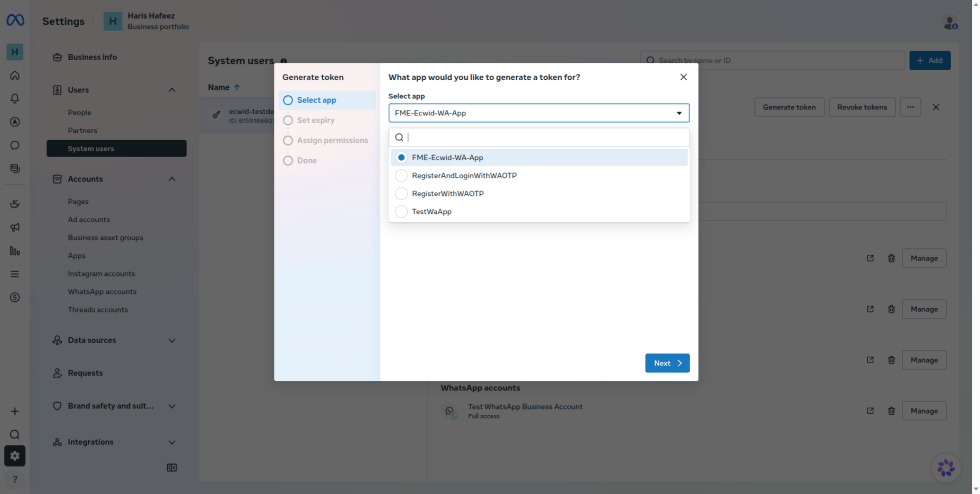Open the bar chart insights icon
The image size is (980, 494).
(15, 251)
